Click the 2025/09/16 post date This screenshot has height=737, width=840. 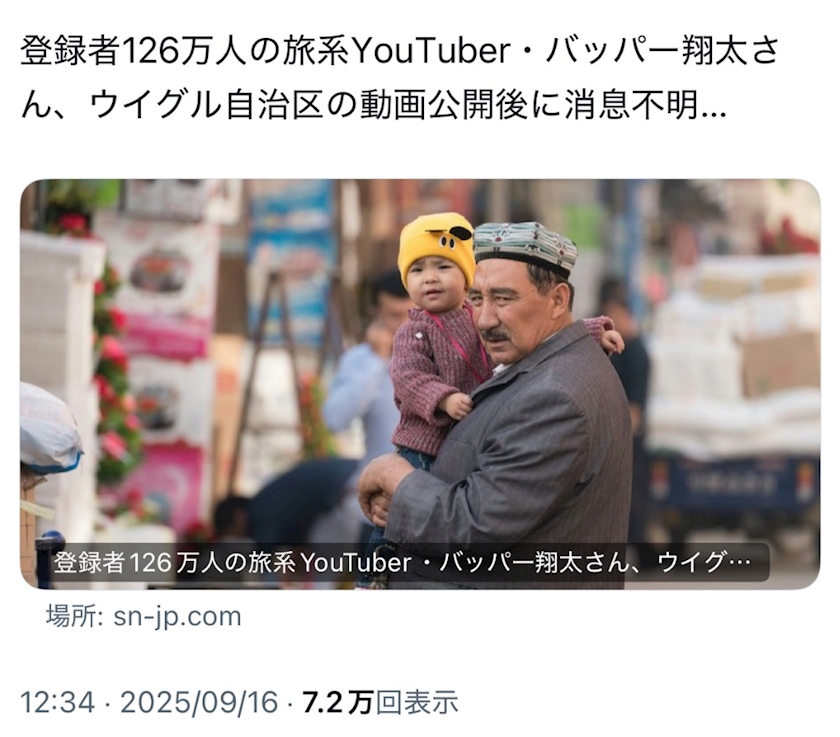click(x=199, y=702)
